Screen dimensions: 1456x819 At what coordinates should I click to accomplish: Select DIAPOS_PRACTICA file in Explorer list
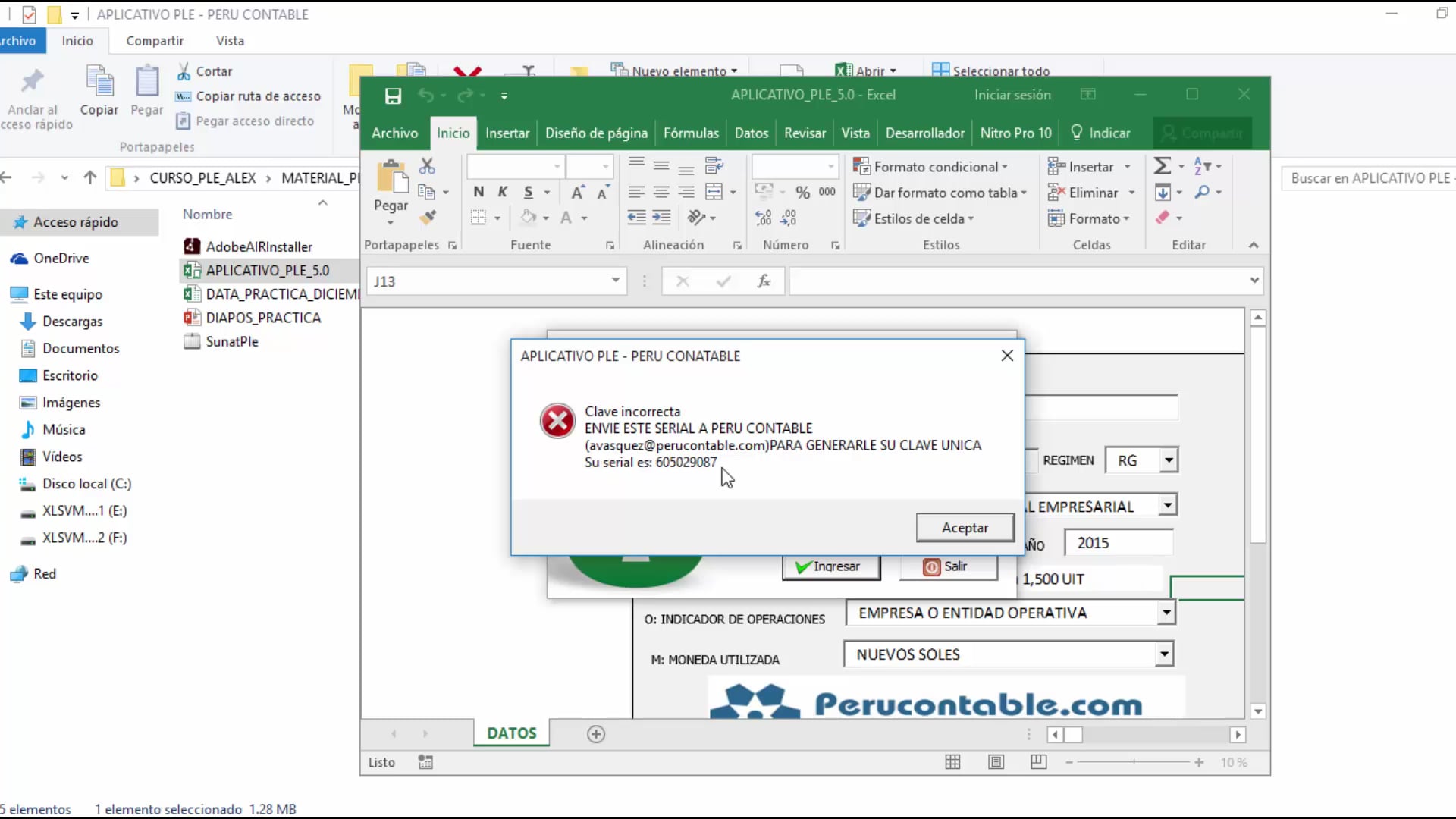263,318
